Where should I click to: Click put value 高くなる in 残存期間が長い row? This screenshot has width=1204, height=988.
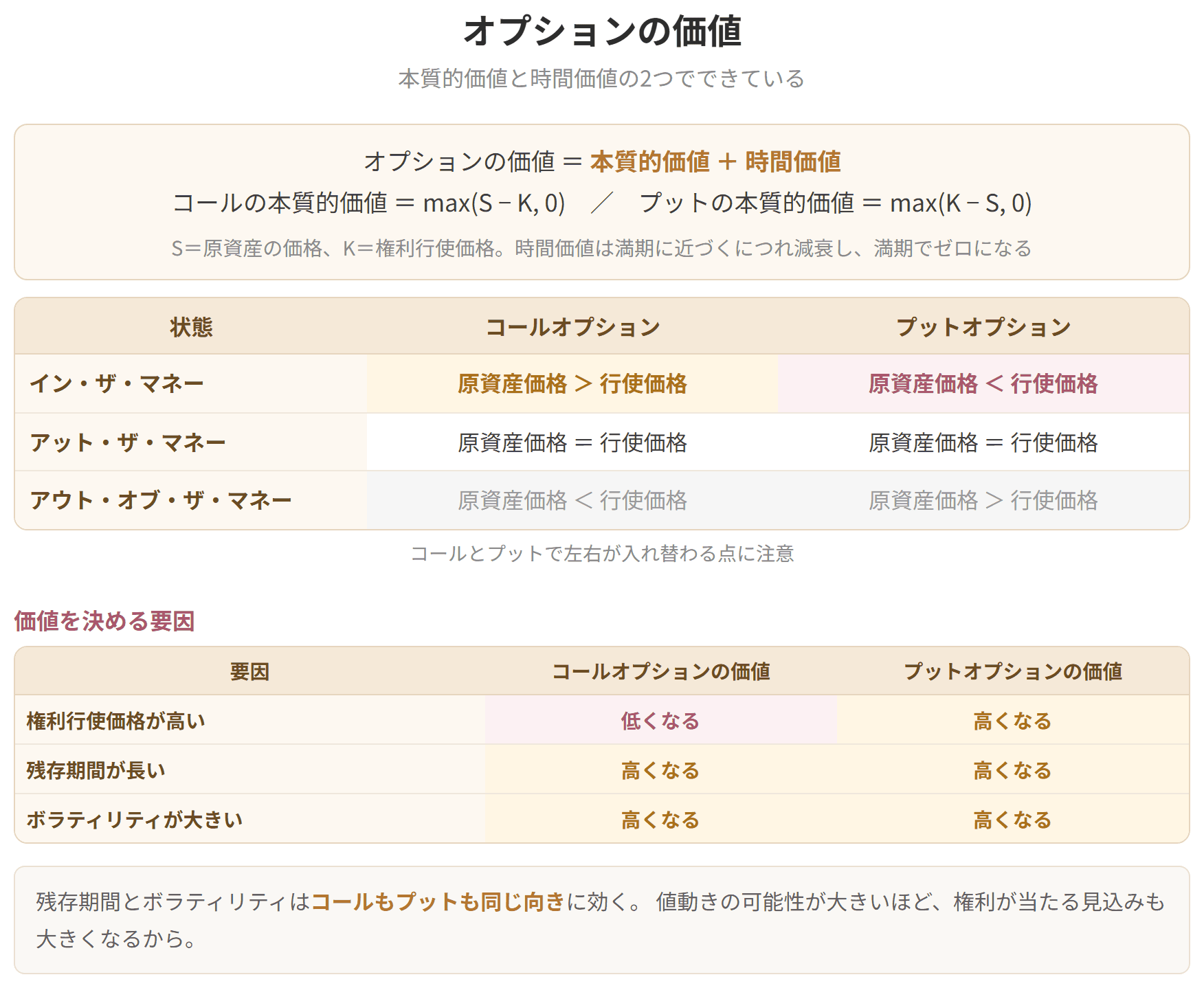[x=1013, y=770]
